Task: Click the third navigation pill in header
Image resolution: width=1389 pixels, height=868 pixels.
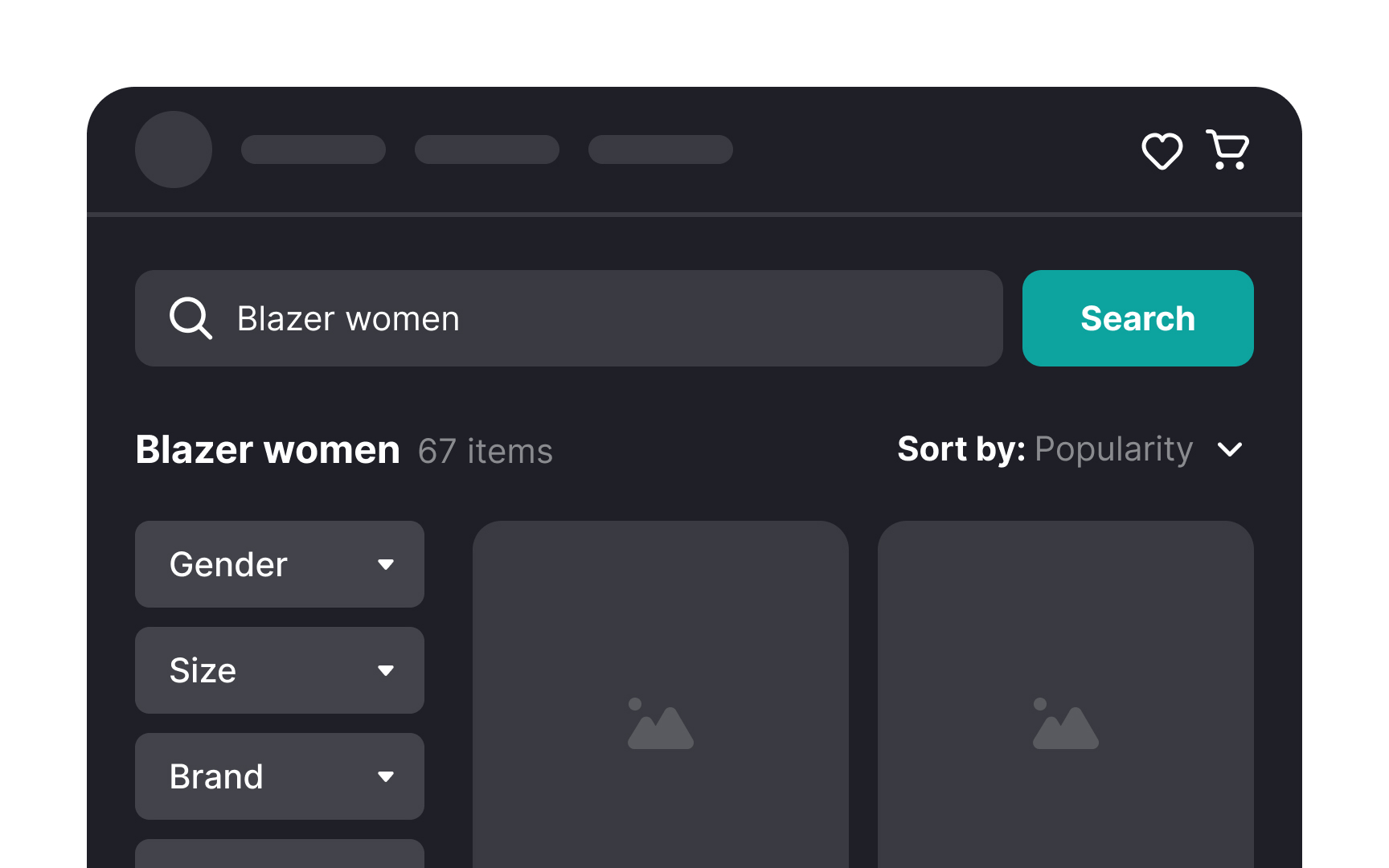Action: pyautogui.click(x=660, y=149)
